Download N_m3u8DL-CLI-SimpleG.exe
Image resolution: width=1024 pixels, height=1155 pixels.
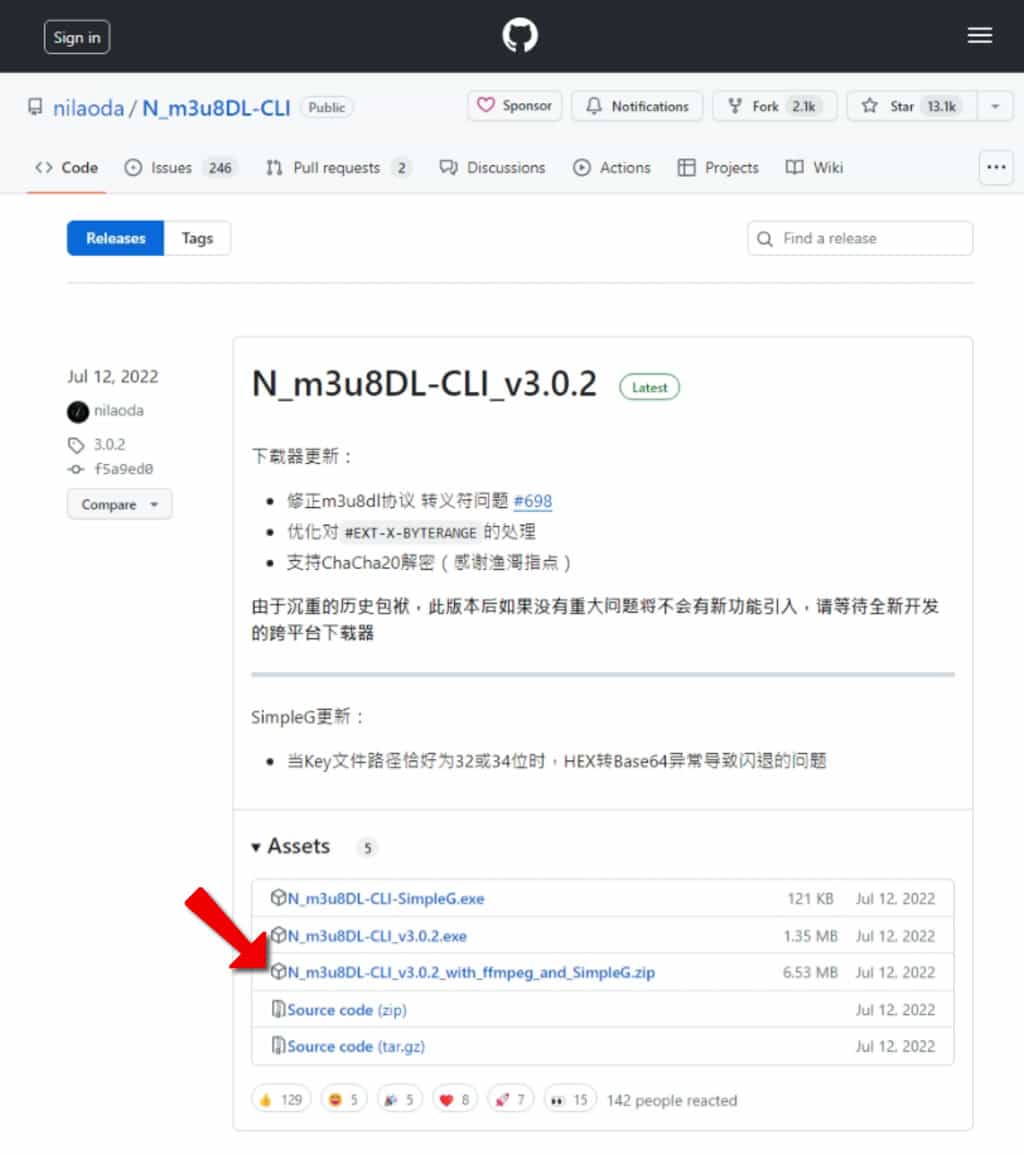point(386,899)
